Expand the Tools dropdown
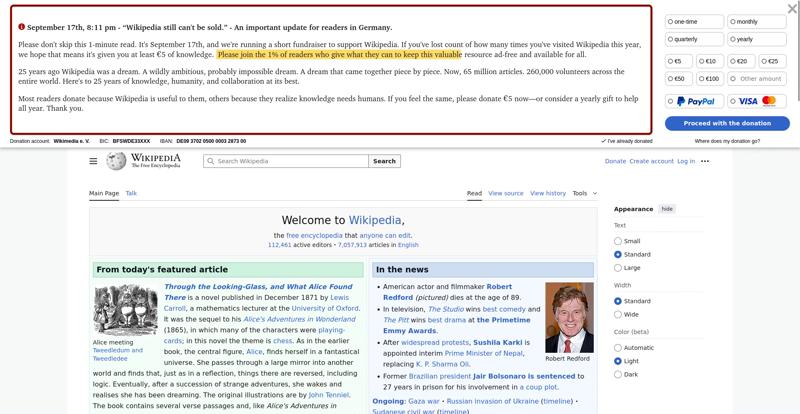This screenshot has width=800, height=414. tap(585, 193)
